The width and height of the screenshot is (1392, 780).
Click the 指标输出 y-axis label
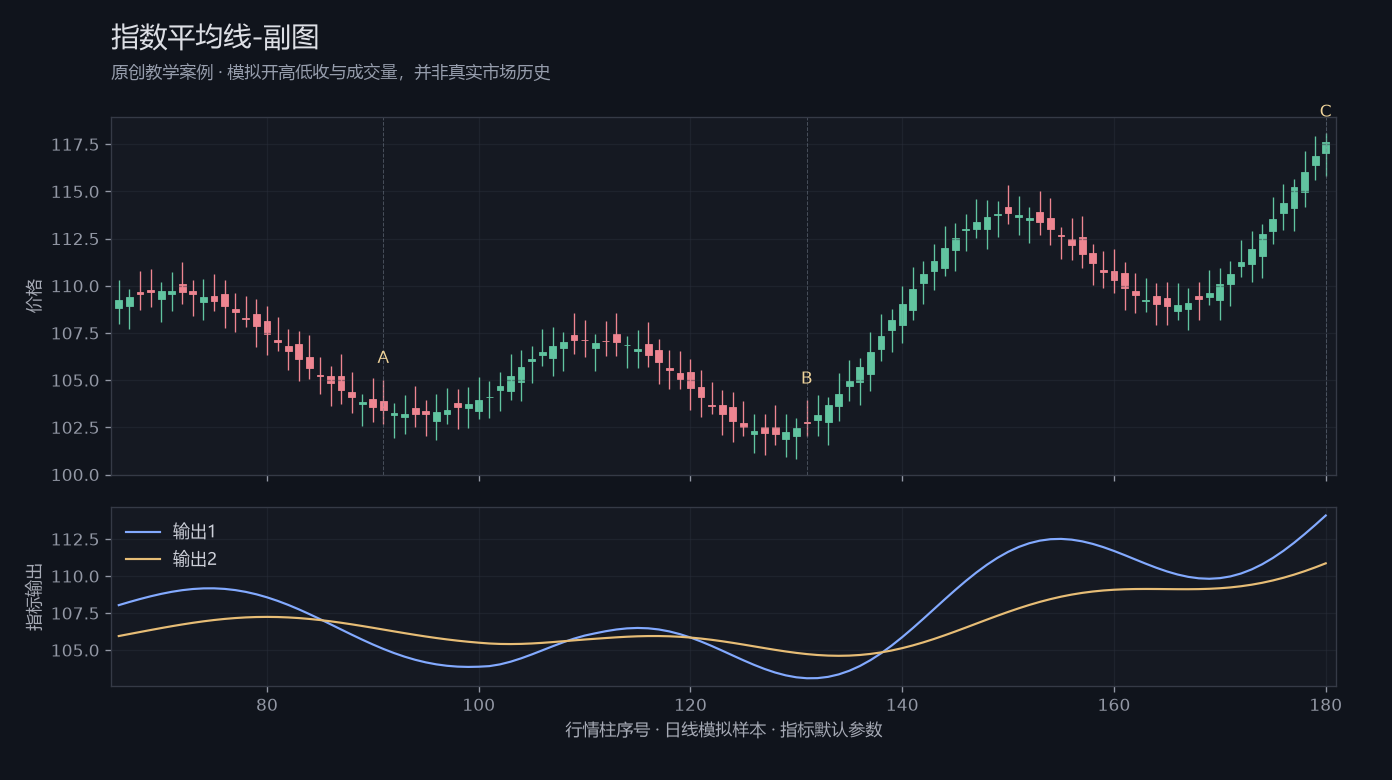(35, 597)
